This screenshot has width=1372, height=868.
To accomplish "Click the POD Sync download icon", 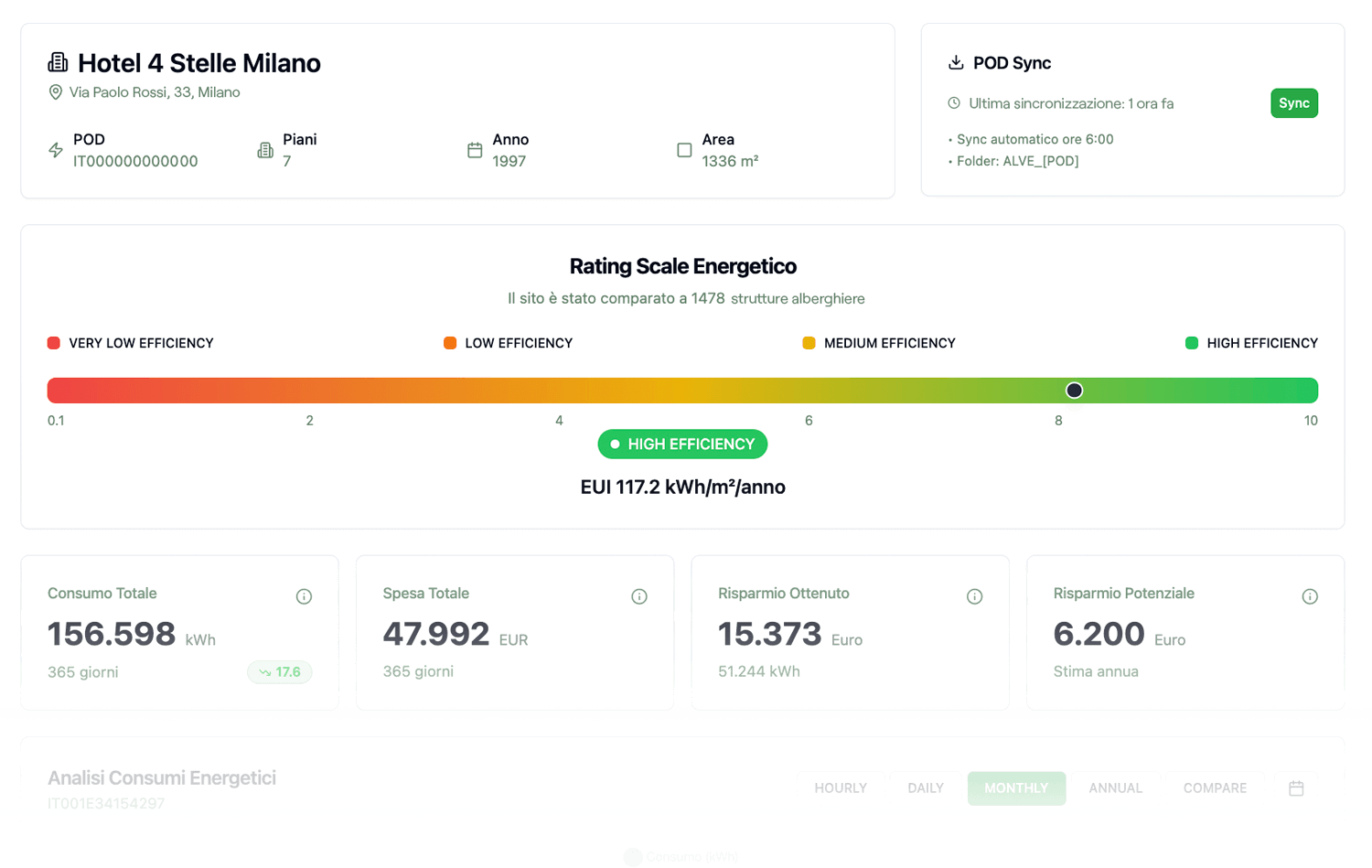I will [x=956, y=62].
